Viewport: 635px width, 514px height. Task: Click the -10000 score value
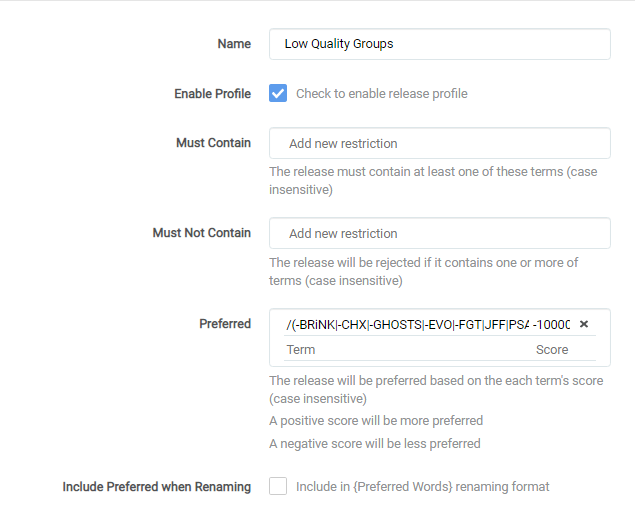point(552,324)
